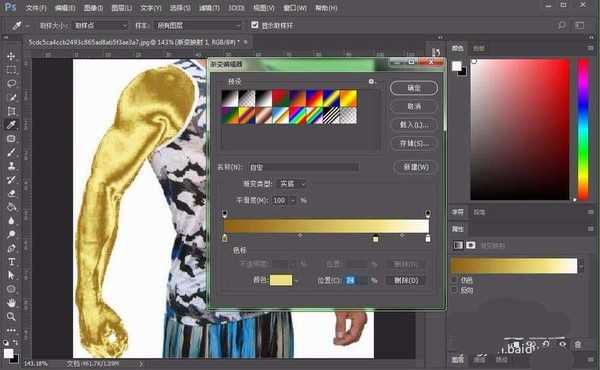Select the Type tool
The image size is (600, 370).
click(11, 262)
